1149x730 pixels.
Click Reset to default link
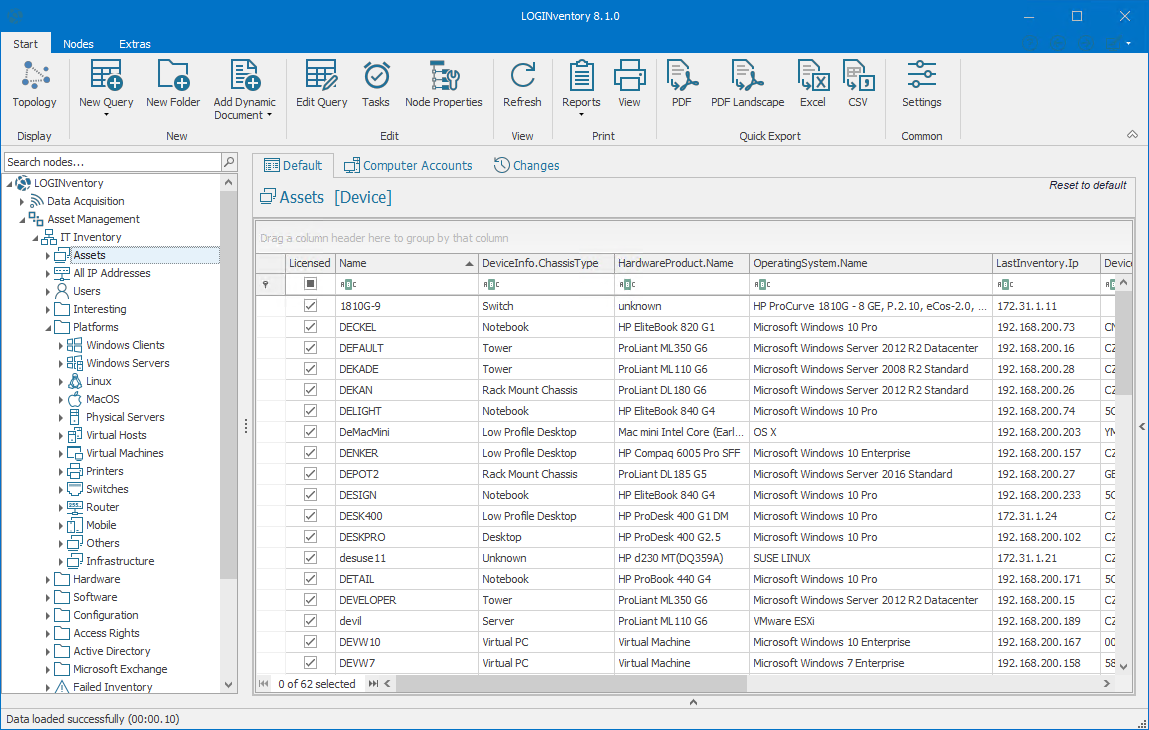[1087, 185]
